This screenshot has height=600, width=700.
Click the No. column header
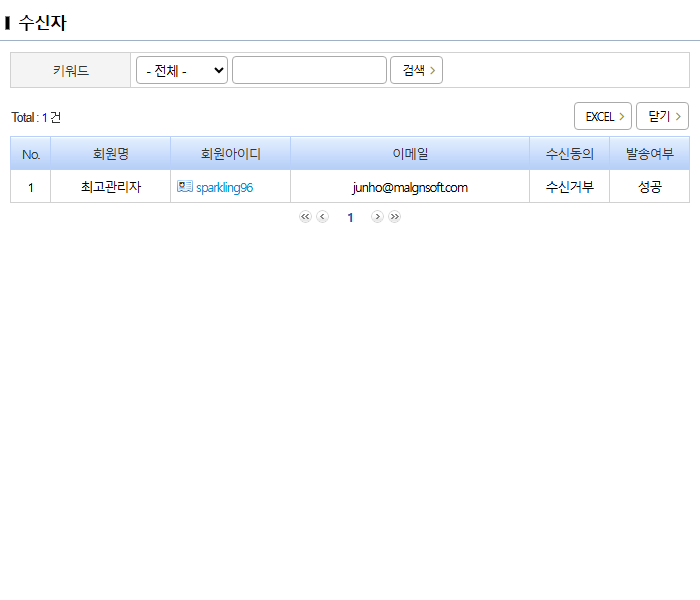[31, 154]
